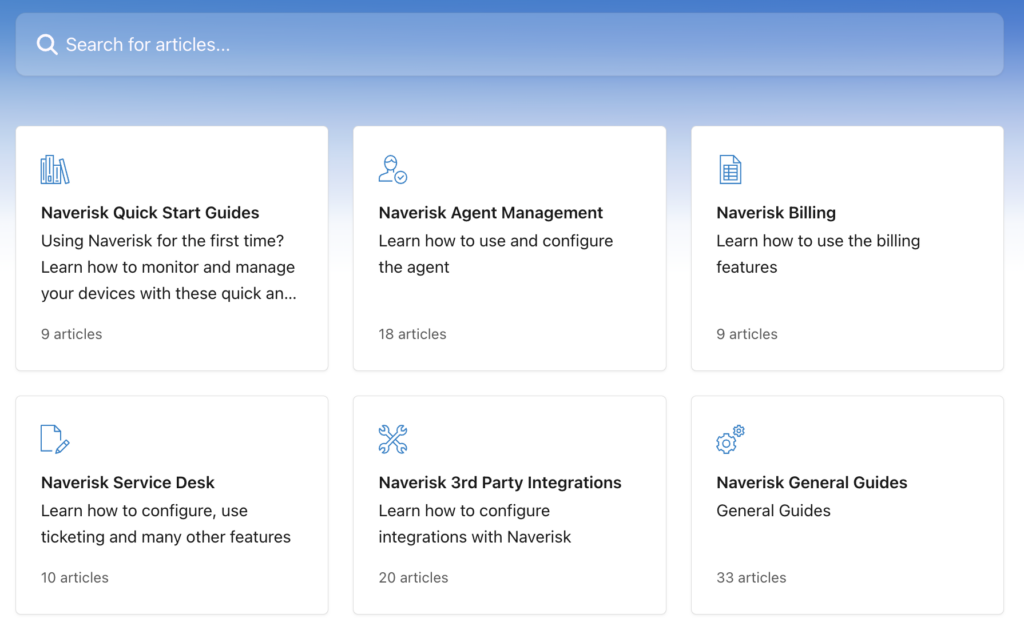
Task: Click the Service Desk ticketing description
Action: tap(166, 524)
